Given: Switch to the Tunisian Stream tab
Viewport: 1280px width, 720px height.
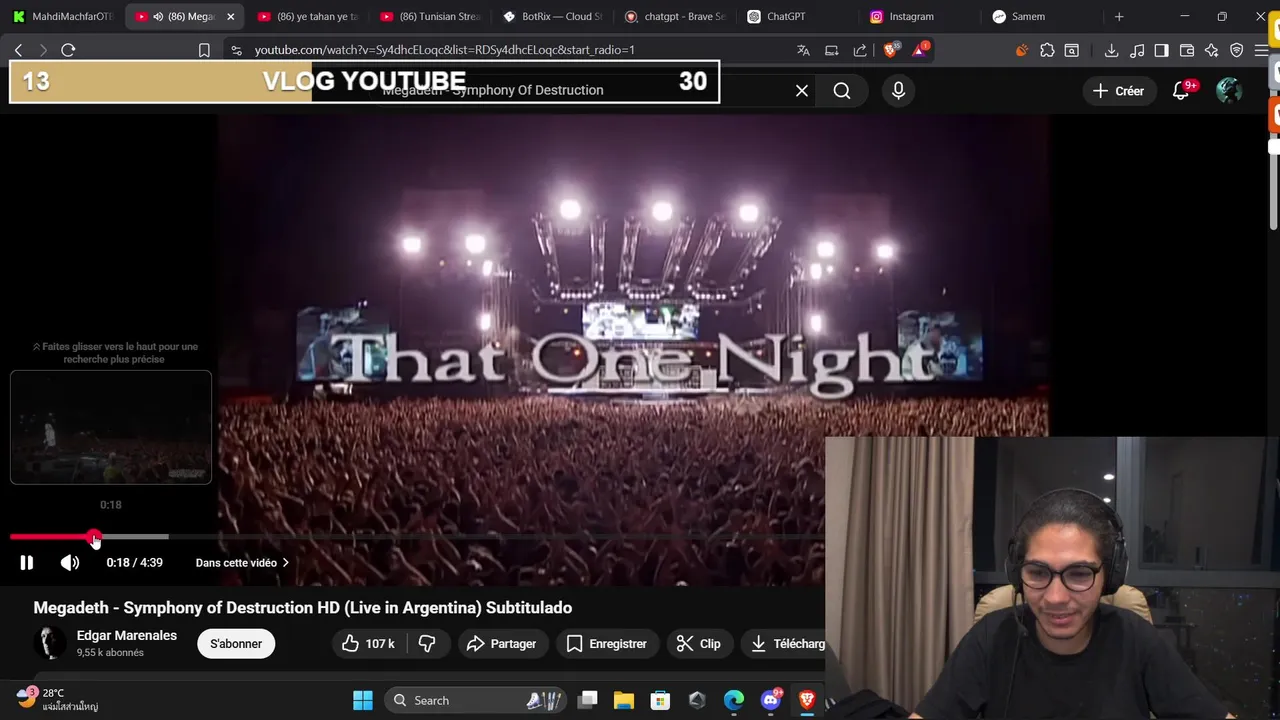Looking at the screenshot, I should click(x=430, y=16).
